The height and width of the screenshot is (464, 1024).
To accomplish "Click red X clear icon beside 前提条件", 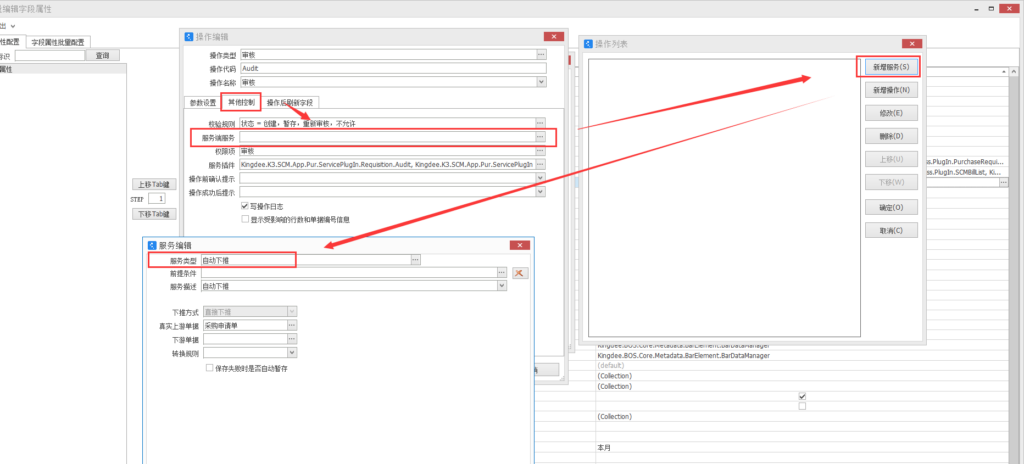I will pos(520,273).
